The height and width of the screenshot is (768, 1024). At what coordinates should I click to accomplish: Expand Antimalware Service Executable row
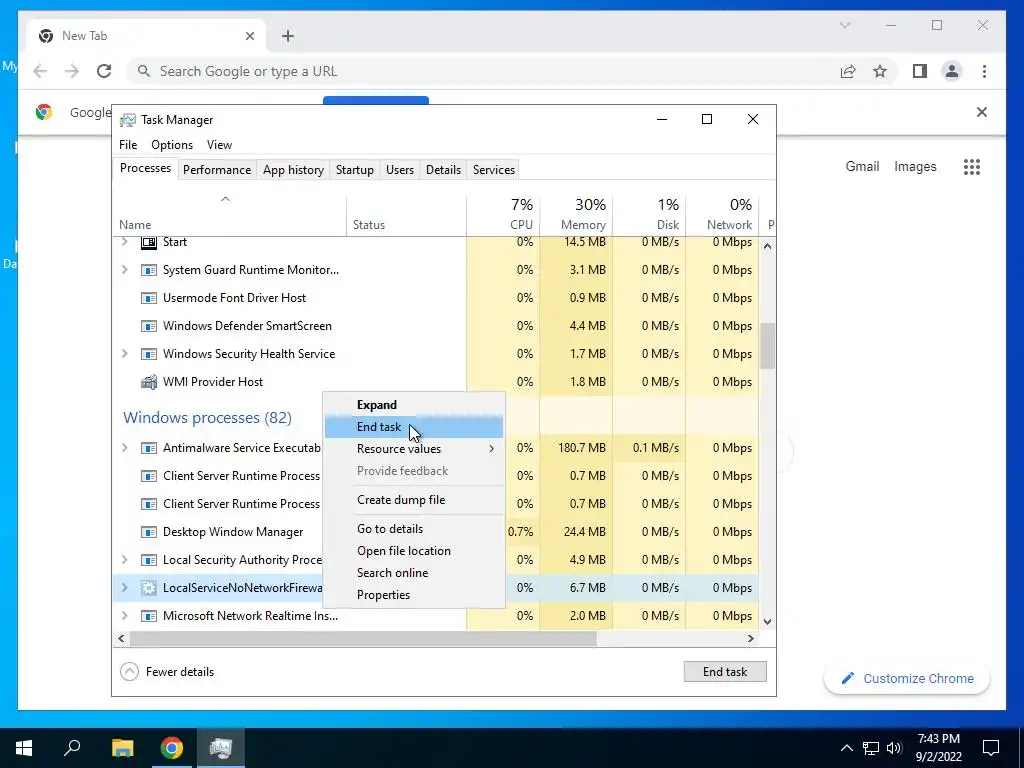125,448
